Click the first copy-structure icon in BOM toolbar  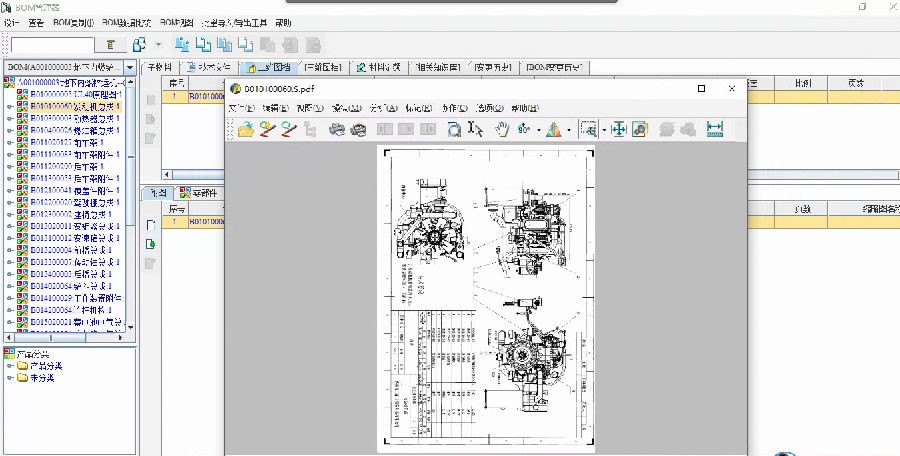(x=182, y=44)
